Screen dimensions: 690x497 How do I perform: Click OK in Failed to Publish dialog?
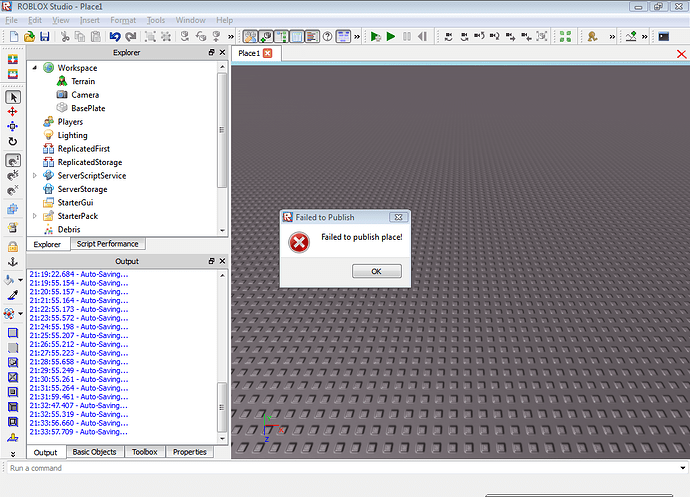[x=377, y=271]
